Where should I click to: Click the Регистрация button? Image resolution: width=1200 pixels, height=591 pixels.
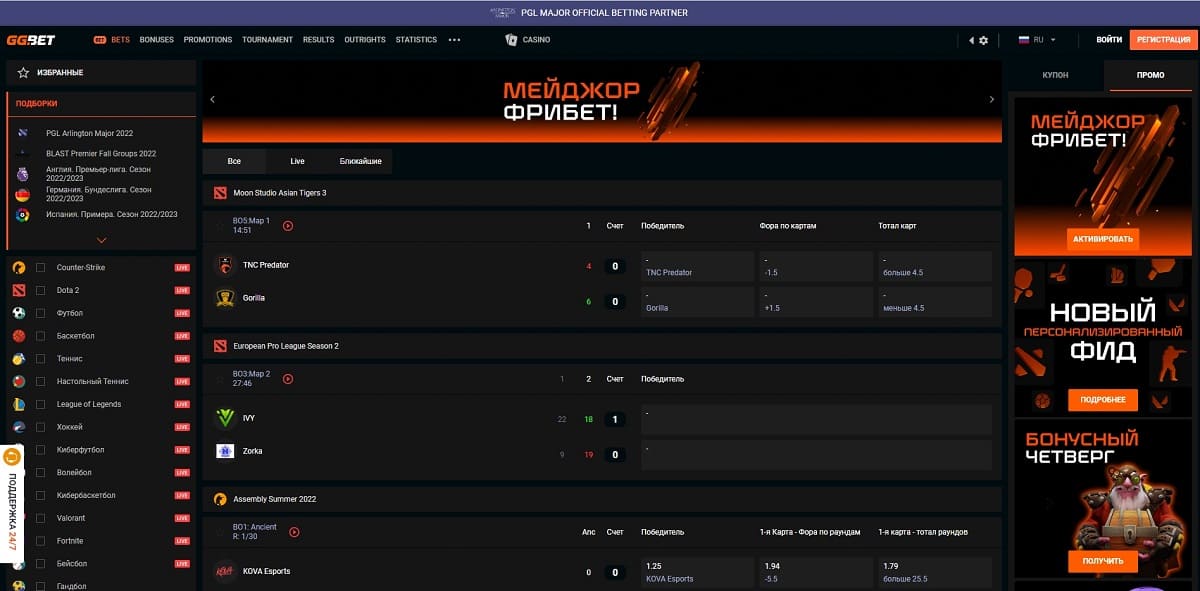click(1163, 40)
